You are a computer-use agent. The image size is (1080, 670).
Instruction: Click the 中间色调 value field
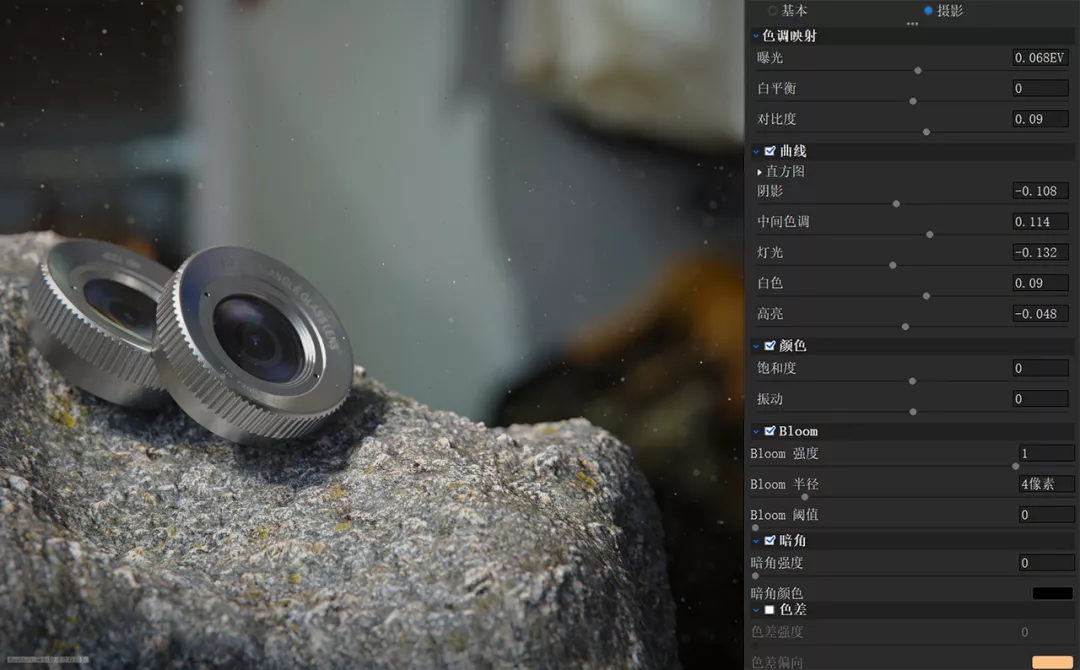point(1040,222)
